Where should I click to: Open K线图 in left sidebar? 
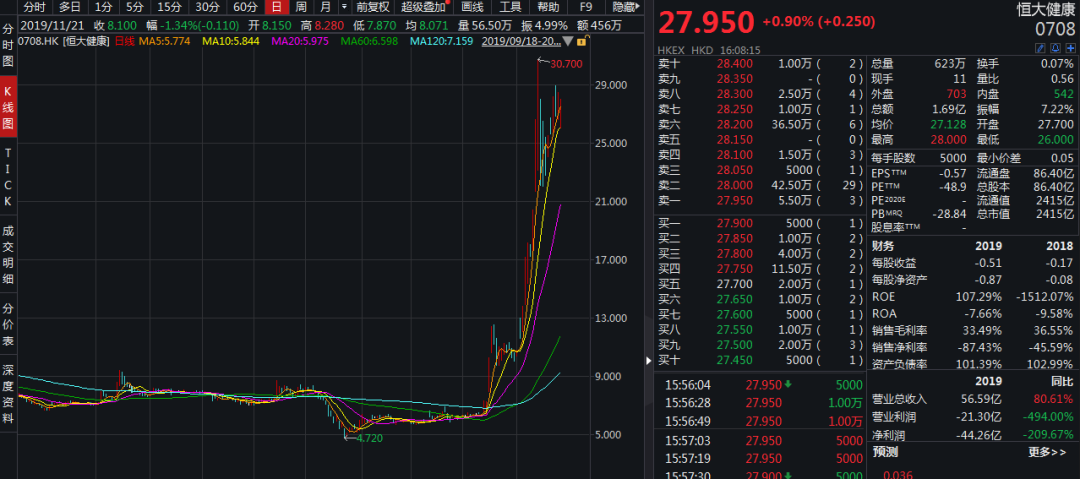8,108
